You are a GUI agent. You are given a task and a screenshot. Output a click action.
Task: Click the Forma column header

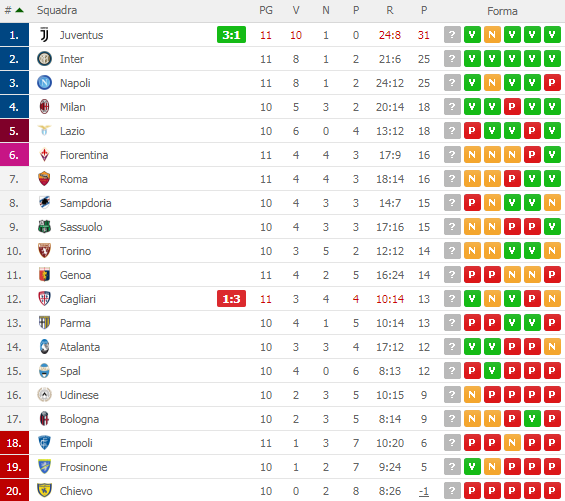502,11
